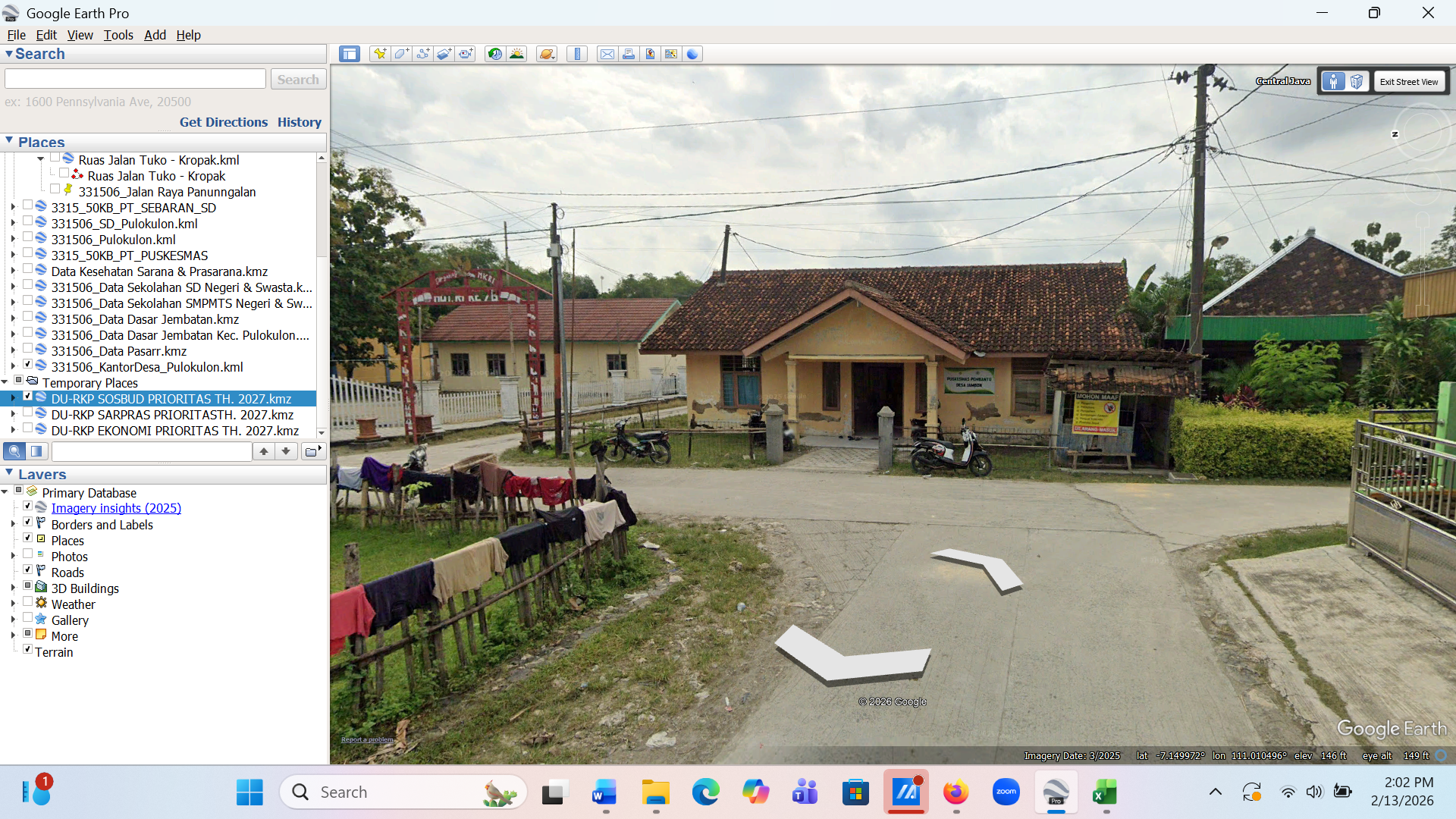Switch to ground-level 3D buildings view
Screen dimensions: 1456x819
pos(1357,81)
